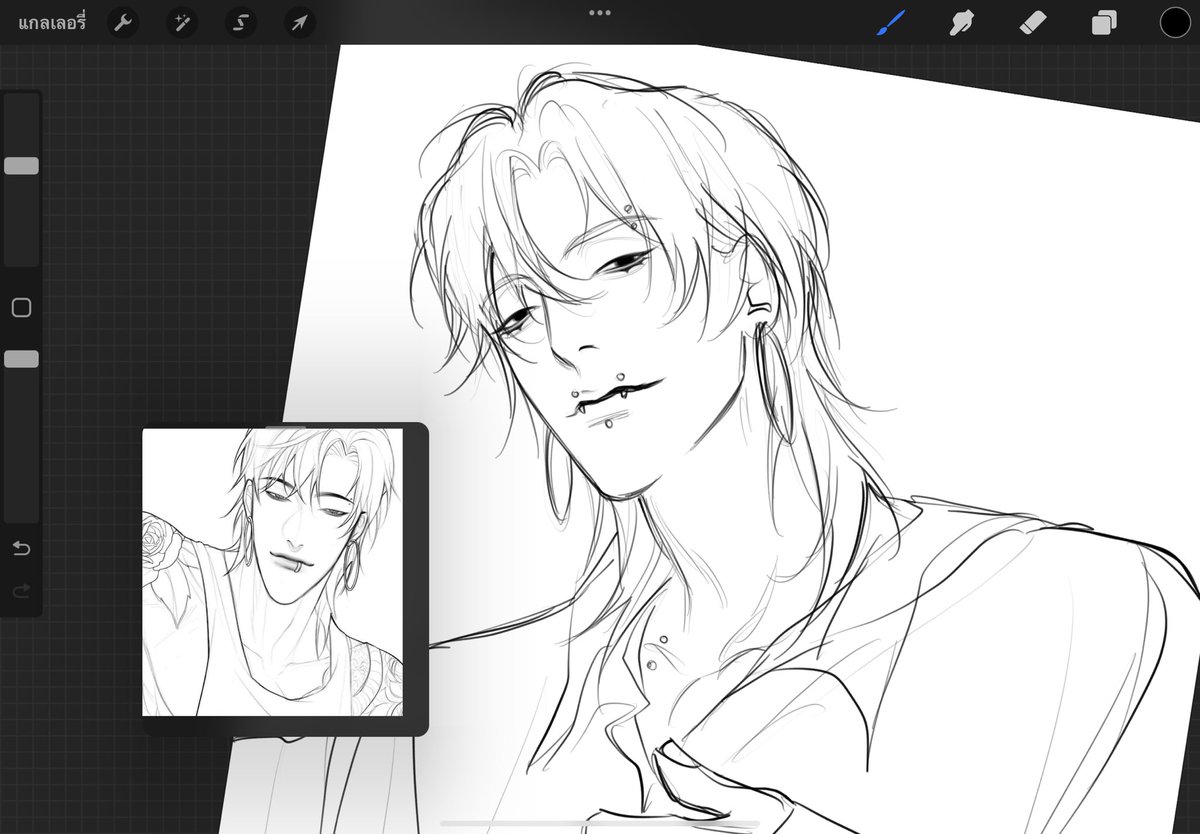Open the Gallery (แกลเลอรี่) view
This screenshot has width=1200, height=834.
point(52,23)
